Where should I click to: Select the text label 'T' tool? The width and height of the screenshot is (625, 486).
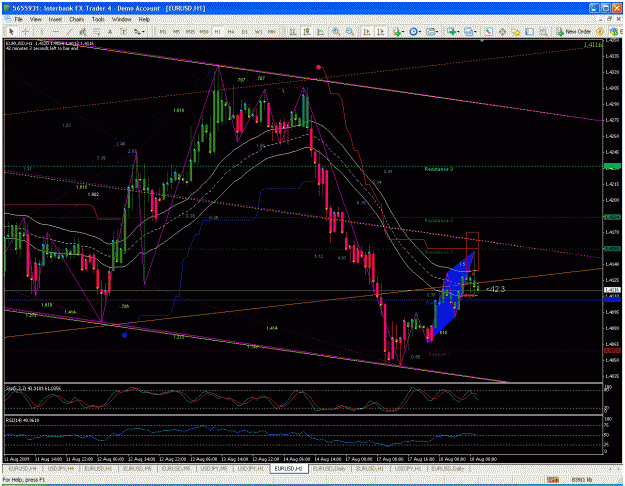coord(124,31)
